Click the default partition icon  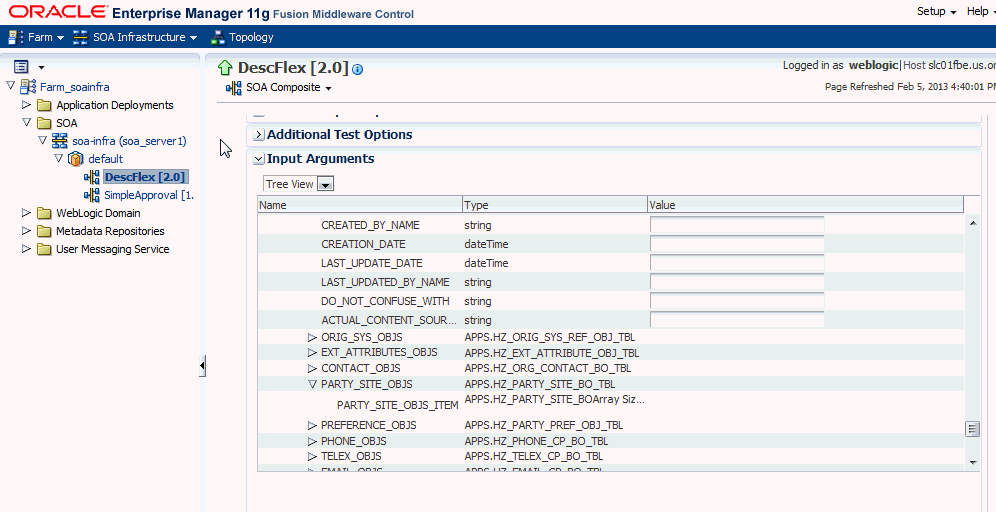point(76,159)
